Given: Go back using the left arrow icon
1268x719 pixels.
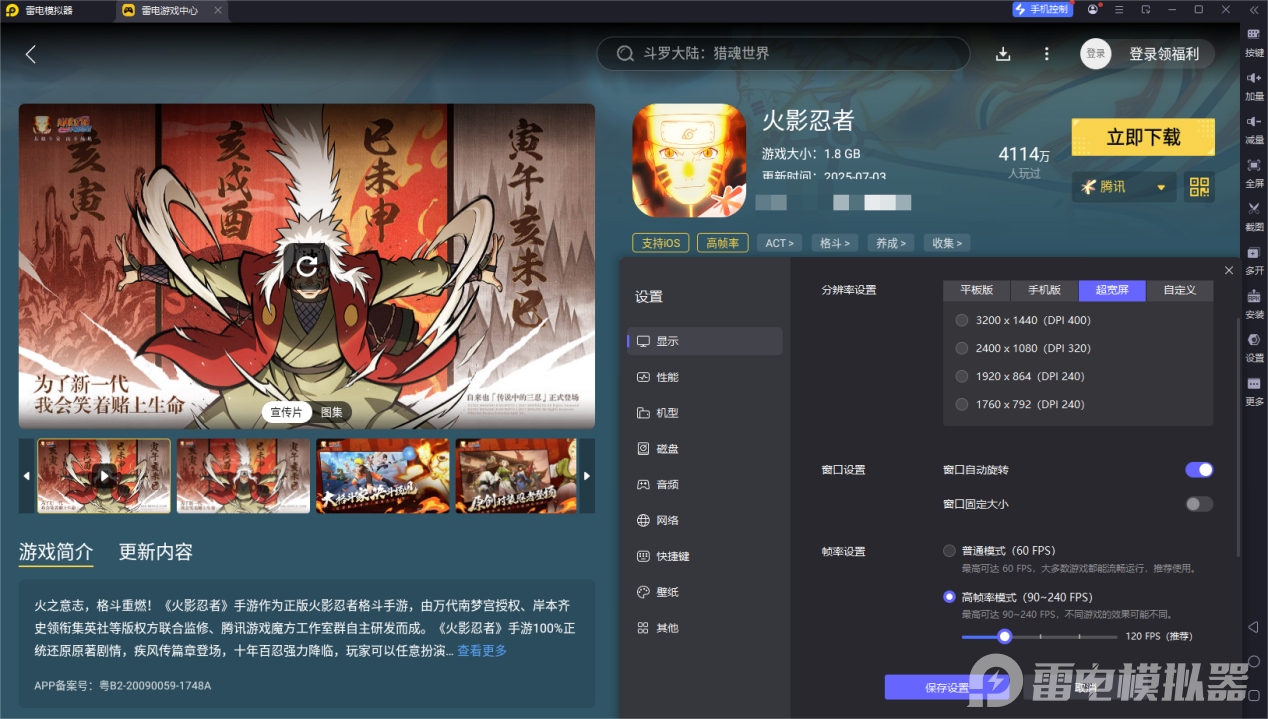Looking at the screenshot, I should click(x=31, y=54).
